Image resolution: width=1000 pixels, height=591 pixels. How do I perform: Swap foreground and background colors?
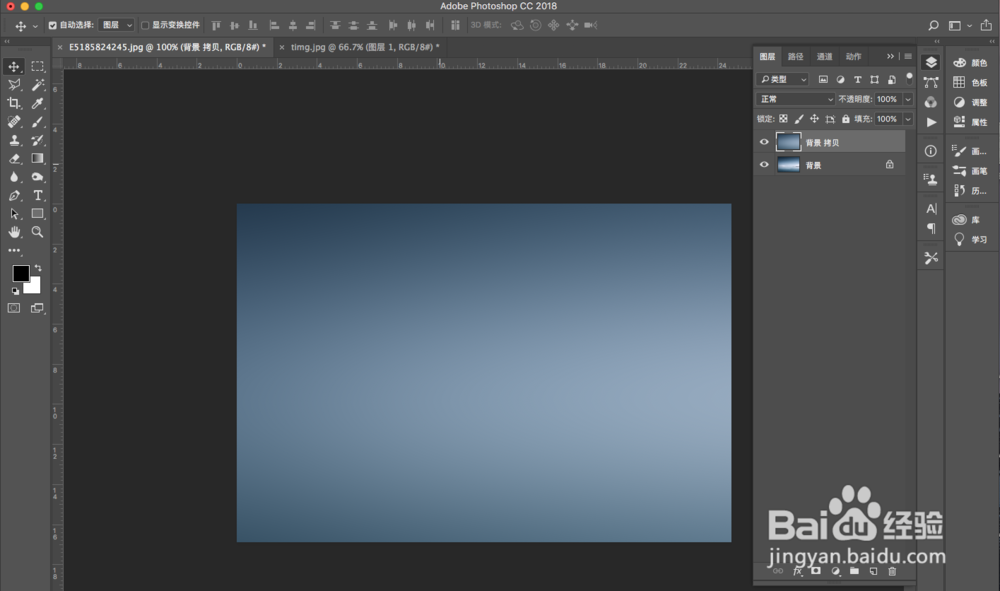(38, 268)
